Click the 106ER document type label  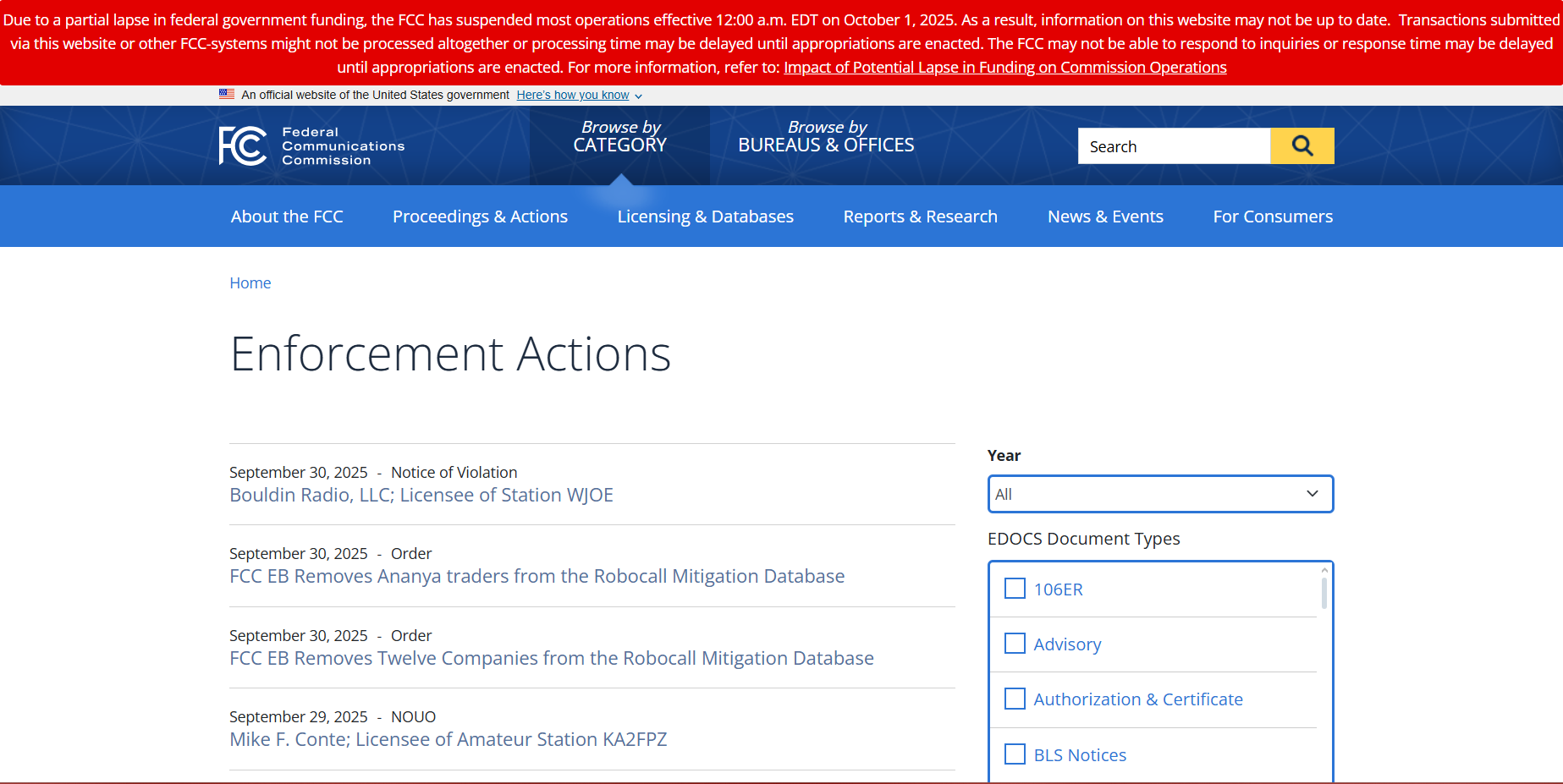pyautogui.click(x=1058, y=589)
